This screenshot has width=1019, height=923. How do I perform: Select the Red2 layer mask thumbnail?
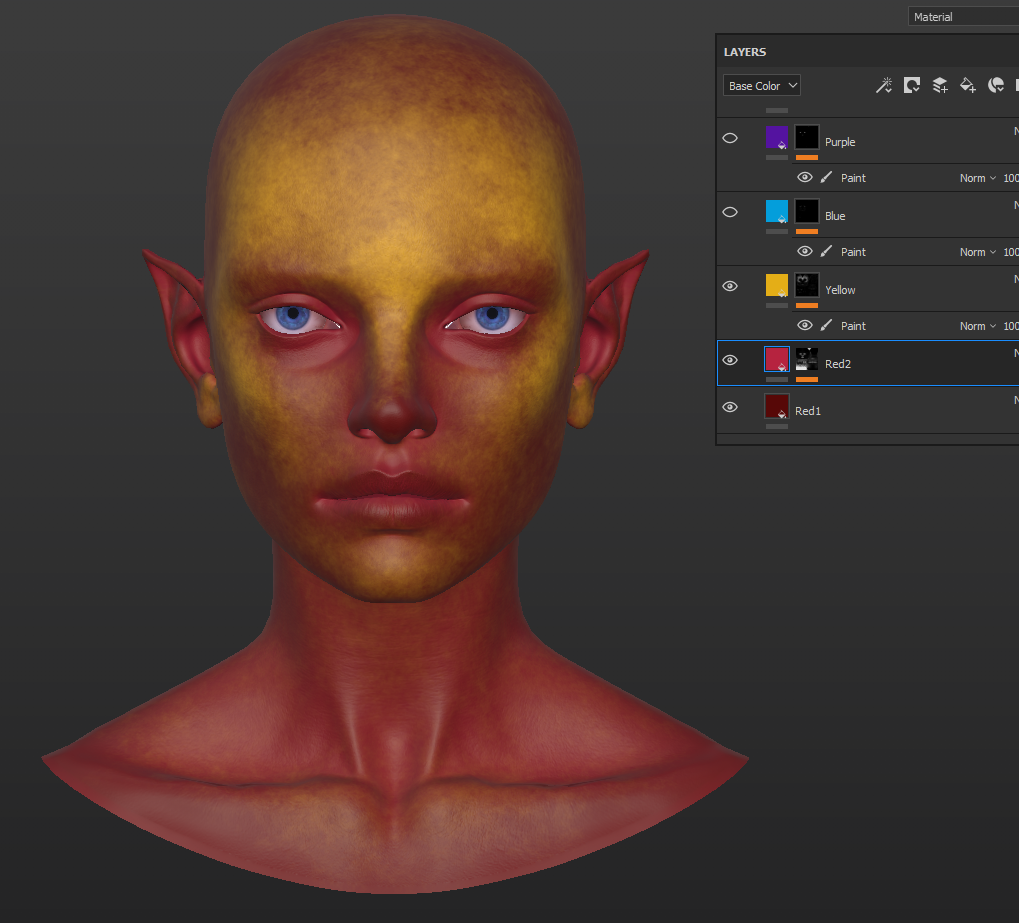807,360
